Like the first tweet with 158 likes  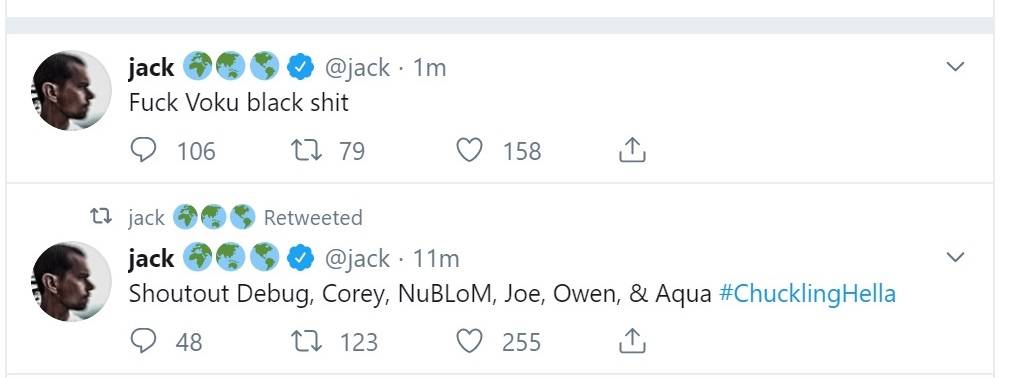point(469,151)
